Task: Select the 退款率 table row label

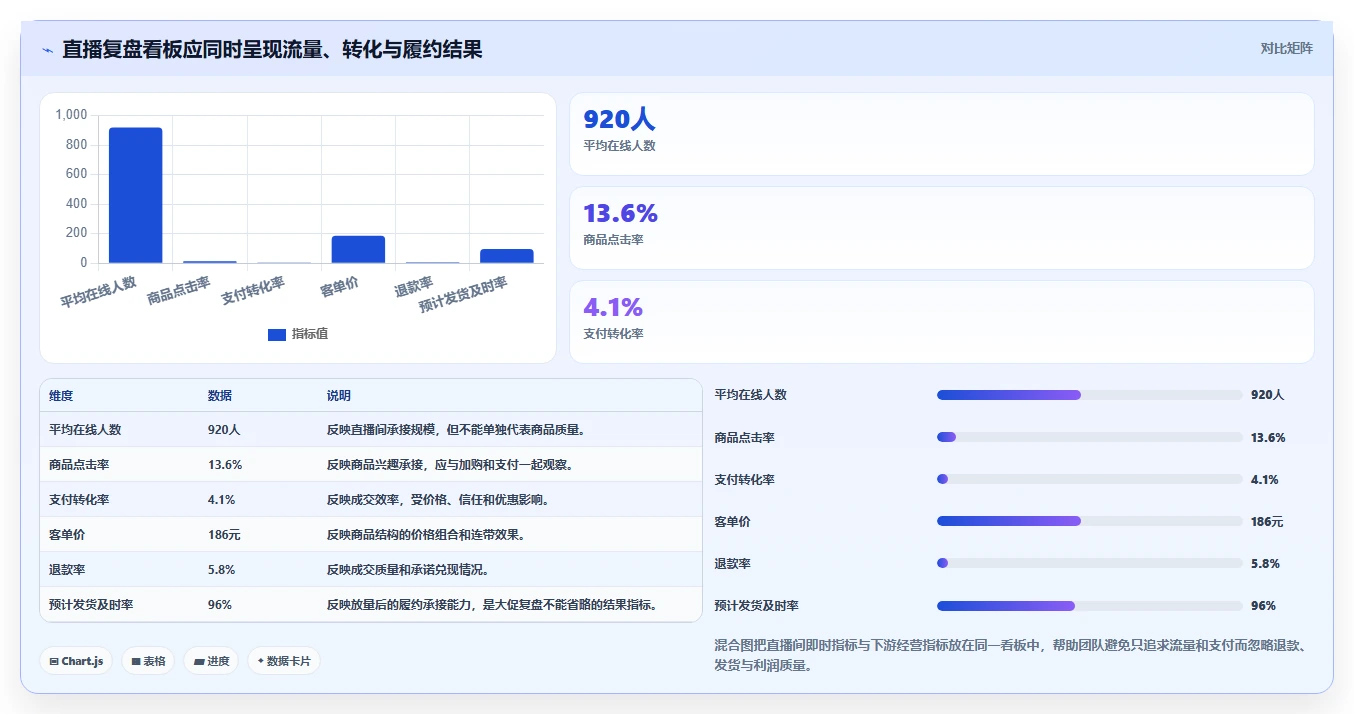Action: [67, 570]
